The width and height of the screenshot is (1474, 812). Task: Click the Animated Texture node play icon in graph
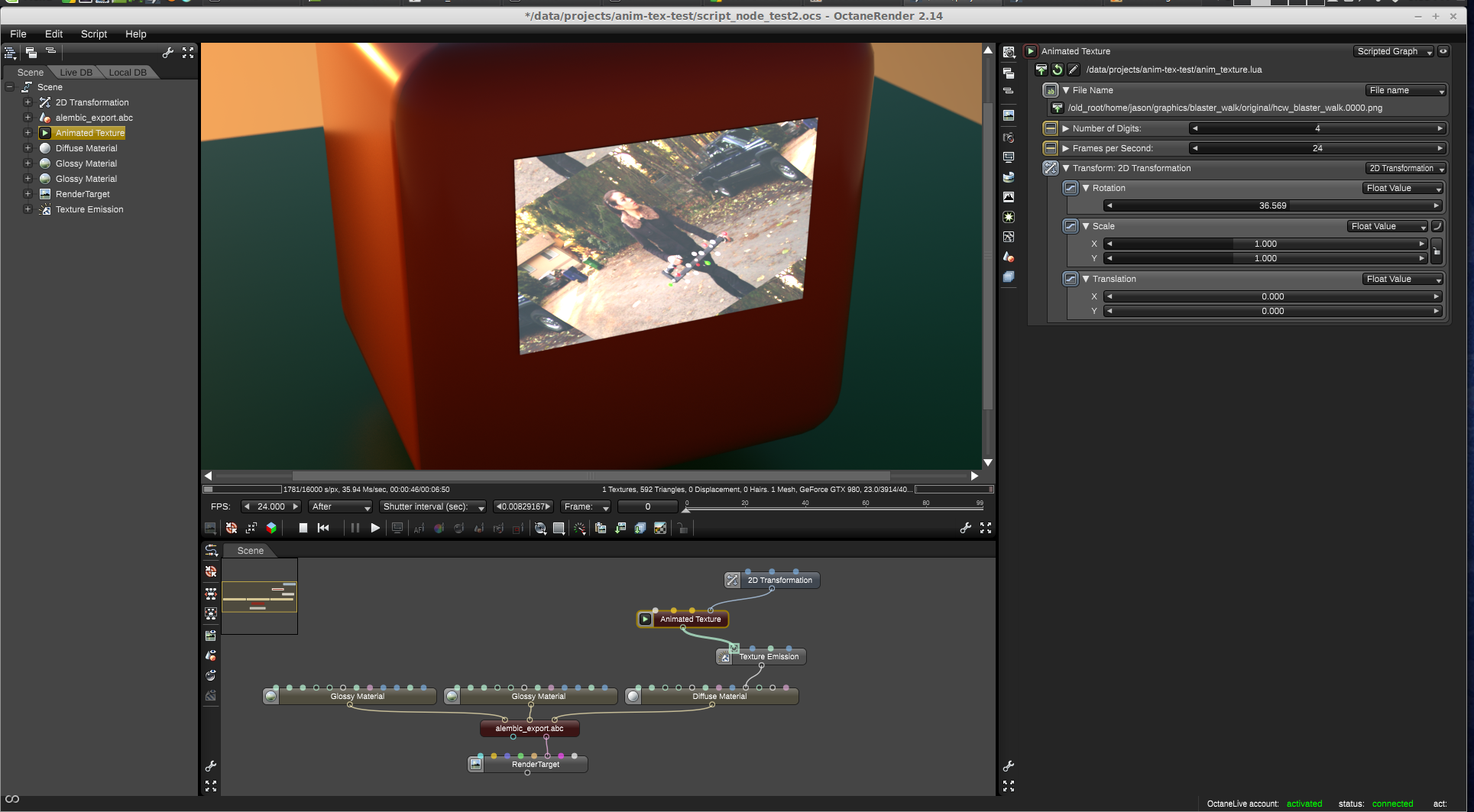click(646, 619)
